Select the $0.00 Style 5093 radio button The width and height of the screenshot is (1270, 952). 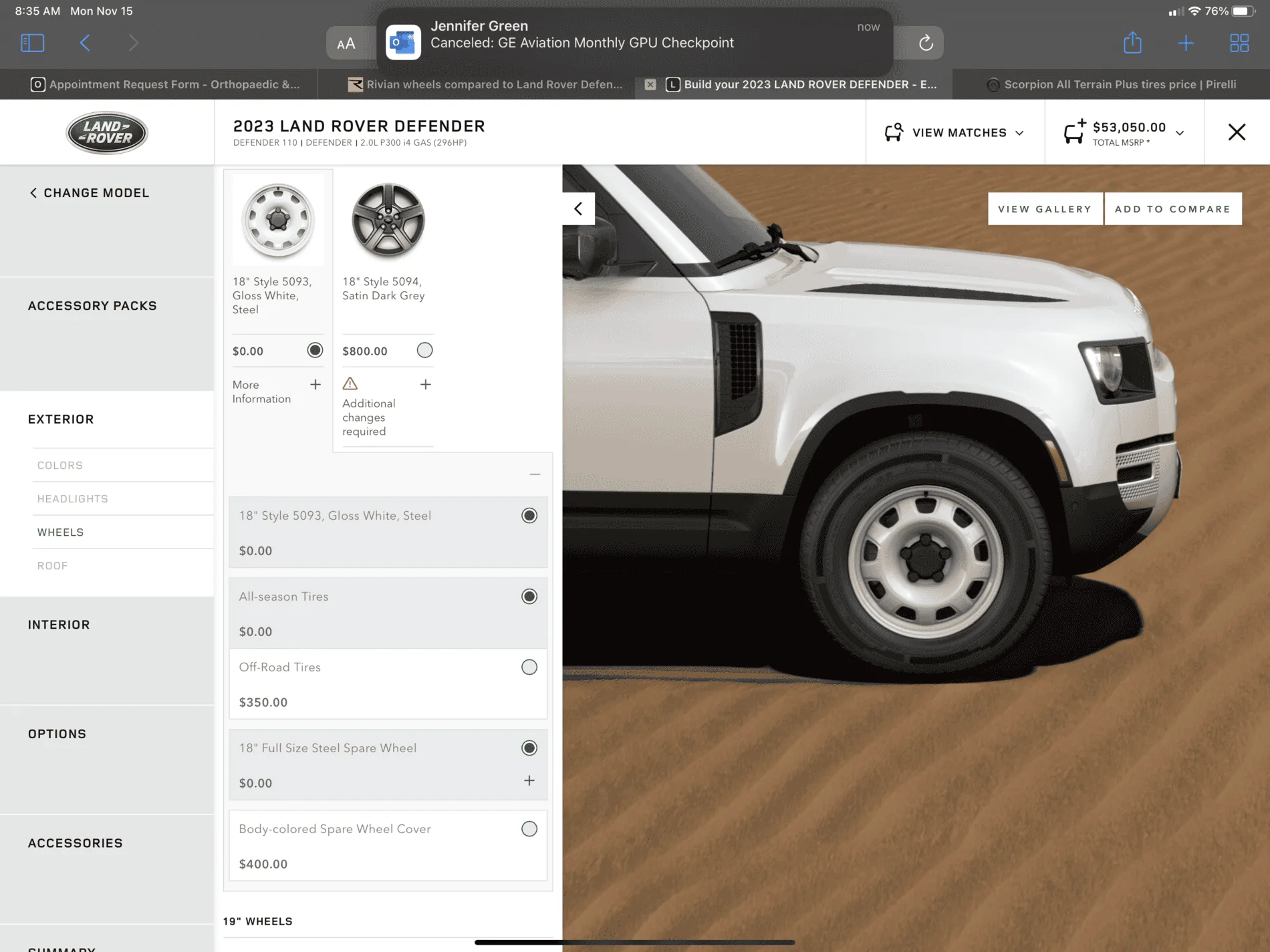(315, 350)
